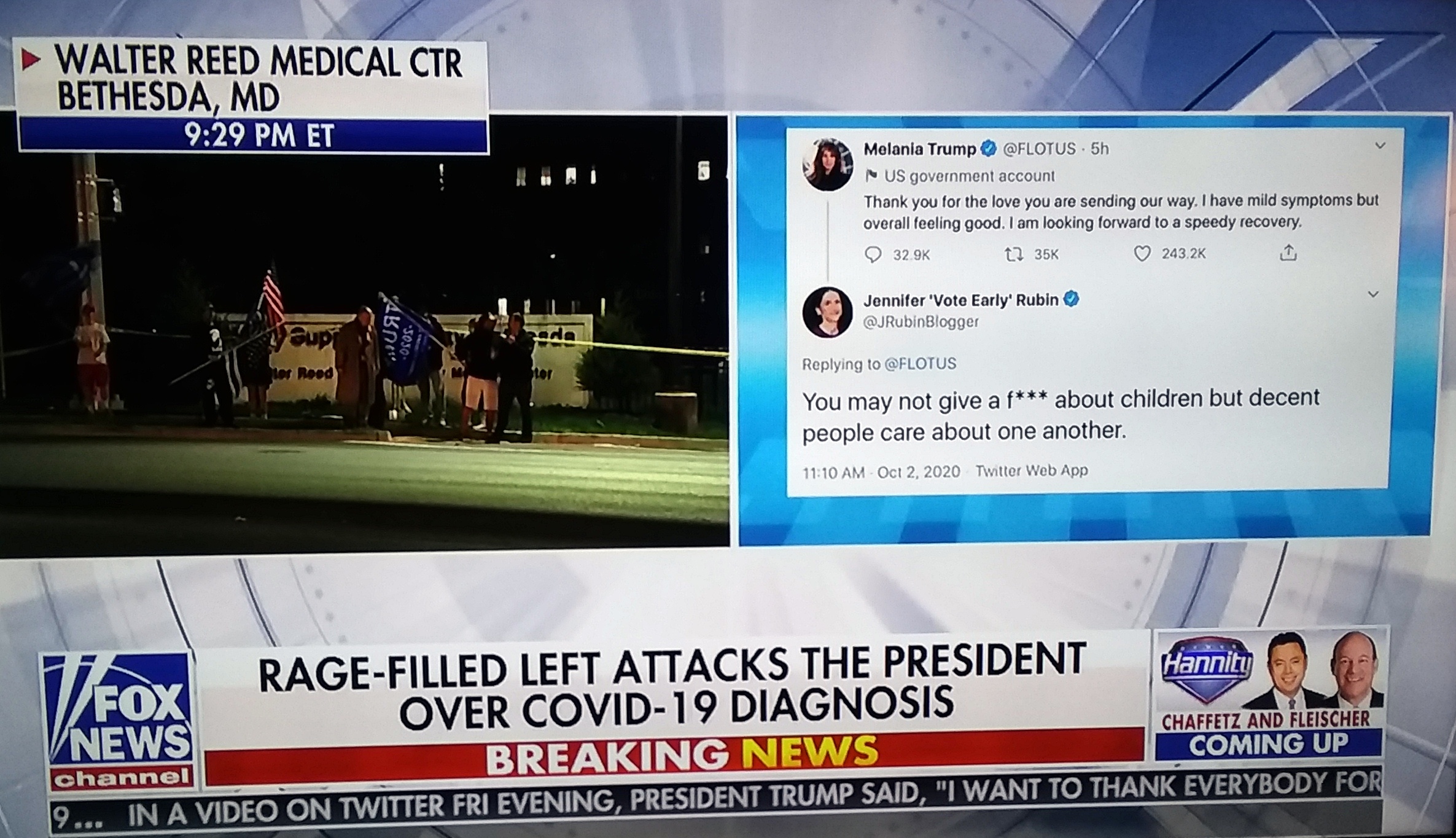This screenshot has width=1456, height=838.
Task: Expand the chevron menu on Melania's tweet
Action: 1380,146
